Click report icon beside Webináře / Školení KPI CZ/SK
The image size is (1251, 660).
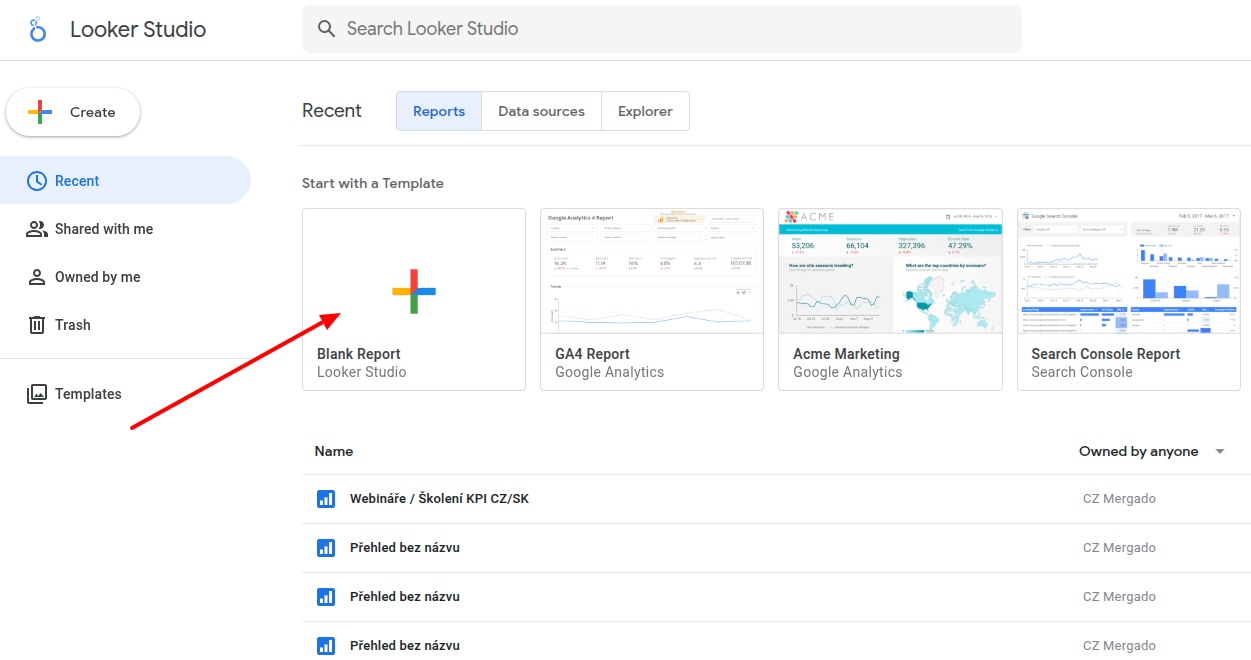click(x=325, y=499)
